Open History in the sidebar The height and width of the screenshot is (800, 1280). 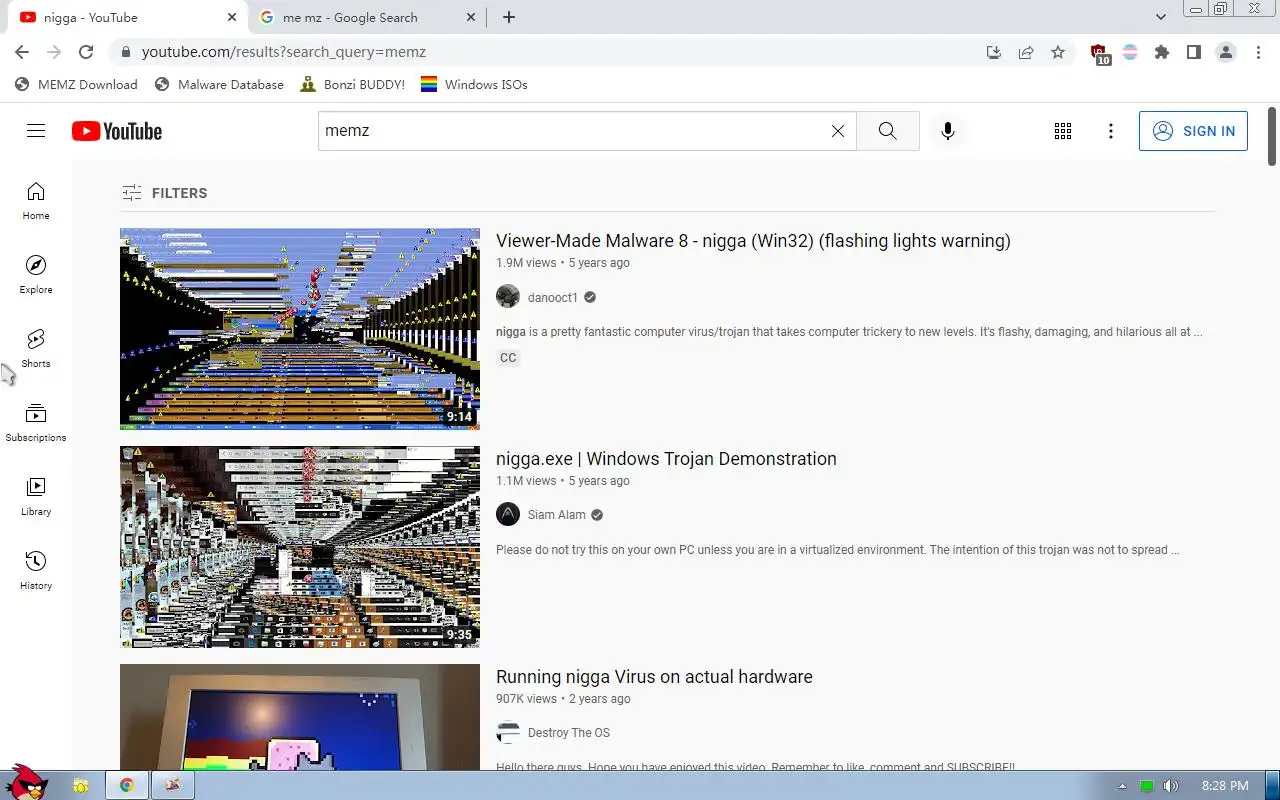[x=36, y=571]
